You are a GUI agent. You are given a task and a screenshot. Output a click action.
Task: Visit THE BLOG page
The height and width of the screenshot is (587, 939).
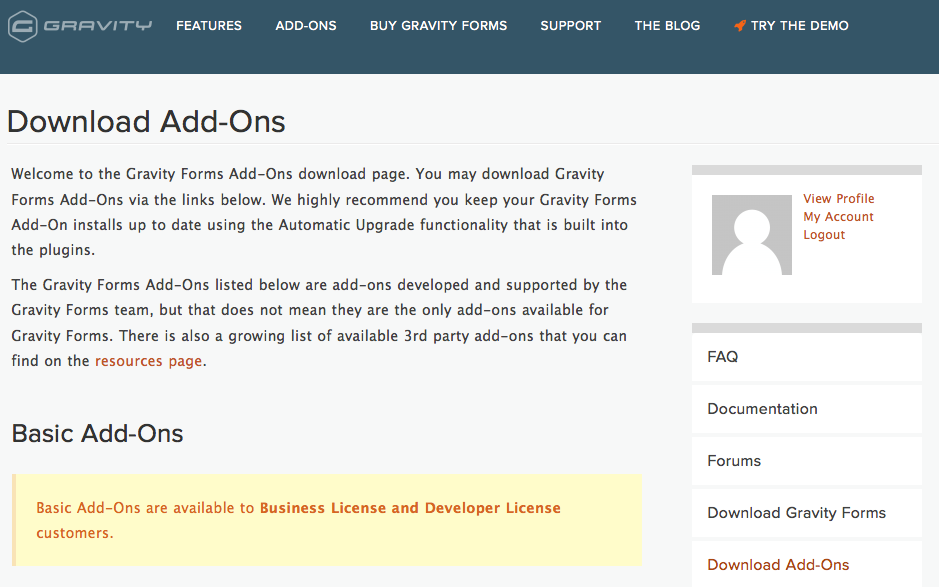click(x=667, y=25)
